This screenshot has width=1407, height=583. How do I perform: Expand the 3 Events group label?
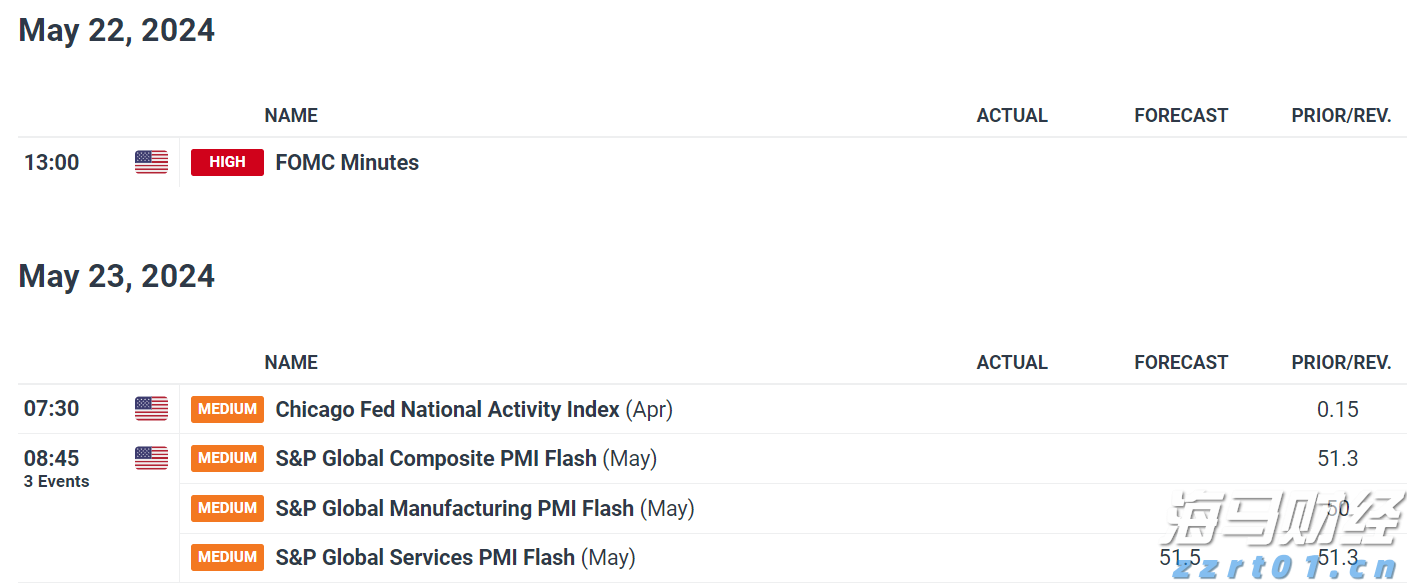[57, 481]
